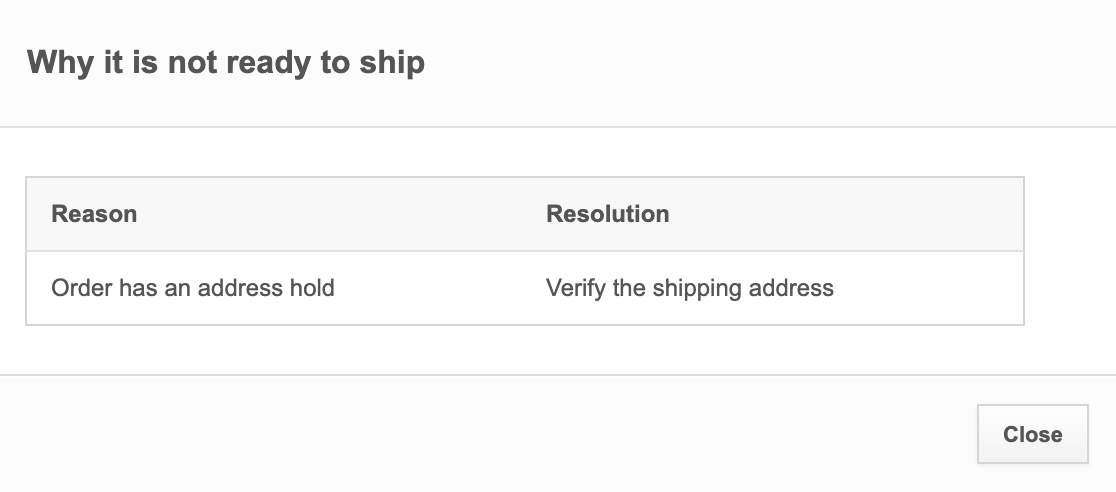Select the Reason column header

(94, 214)
